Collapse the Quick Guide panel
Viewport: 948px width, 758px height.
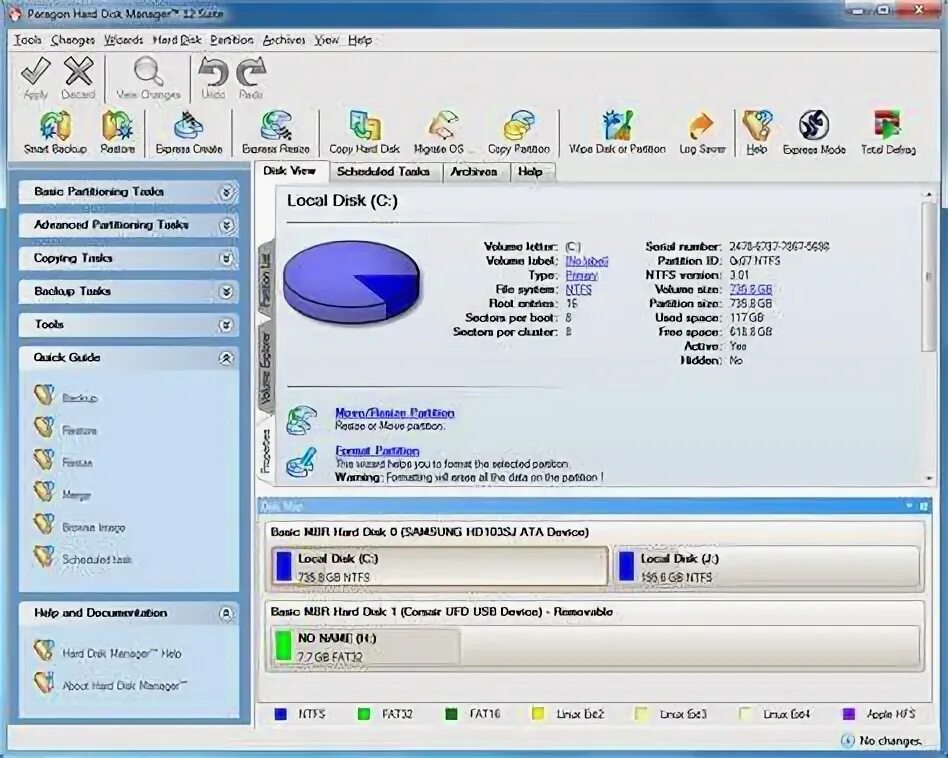click(x=226, y=358)
